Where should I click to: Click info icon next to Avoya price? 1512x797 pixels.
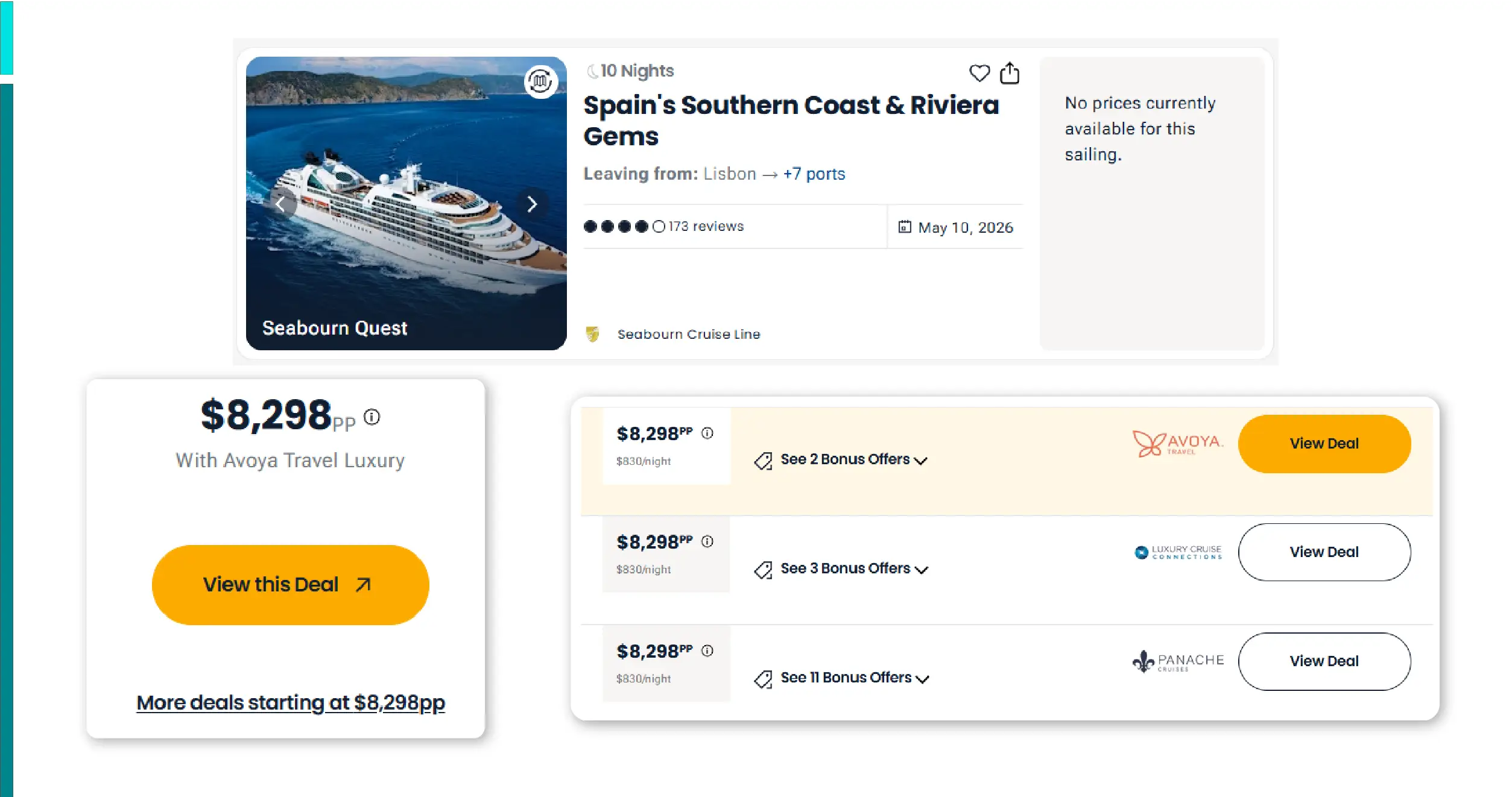click(x=707, y=433)
